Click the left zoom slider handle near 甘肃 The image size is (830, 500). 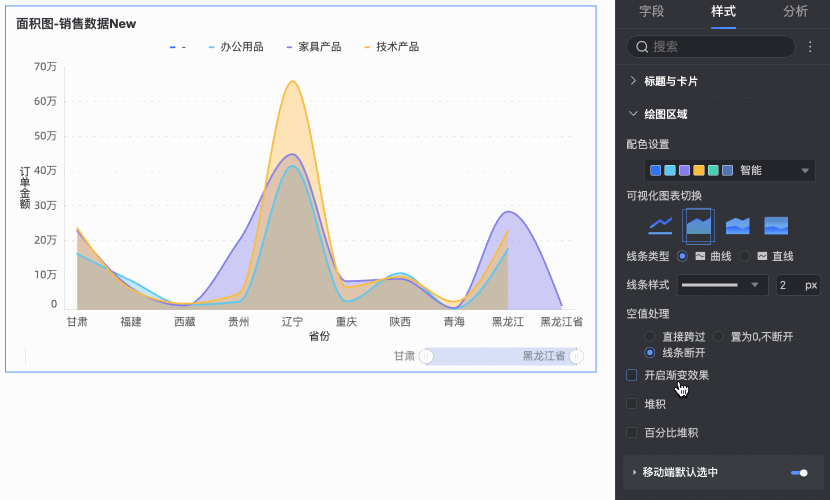click(426, 357)
